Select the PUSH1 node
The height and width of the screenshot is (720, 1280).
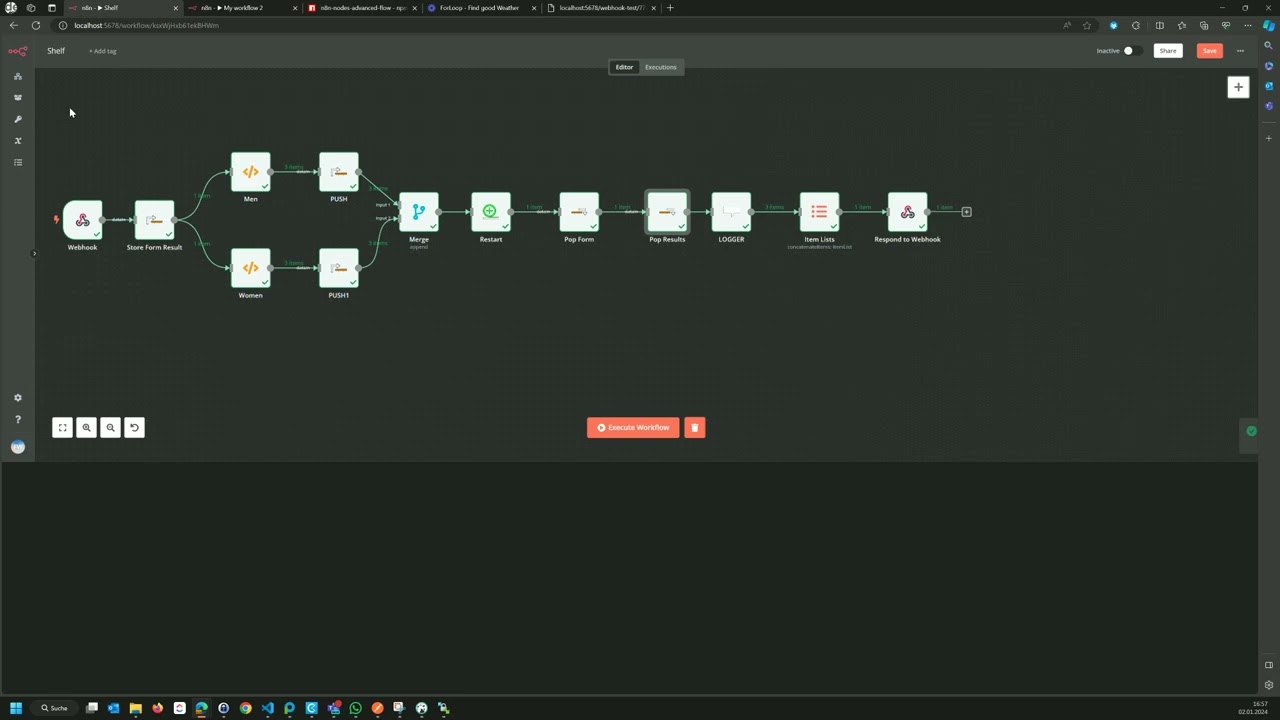point(339,268)
